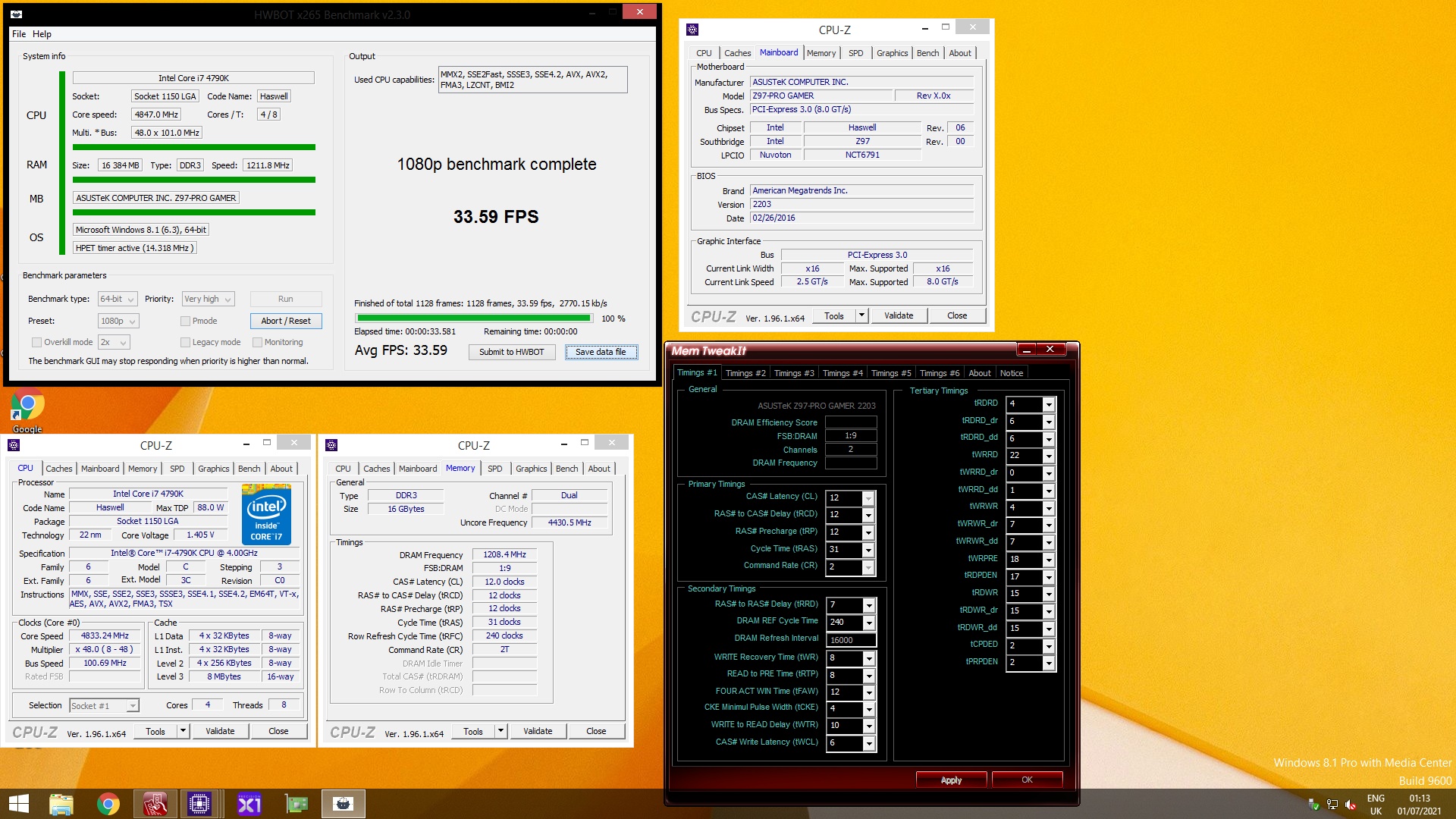Image resolution: width=1456 pixels, height=819 pixels.
Task: Toggle the Legacy mode checkbox
Action: tap(185, 342)
